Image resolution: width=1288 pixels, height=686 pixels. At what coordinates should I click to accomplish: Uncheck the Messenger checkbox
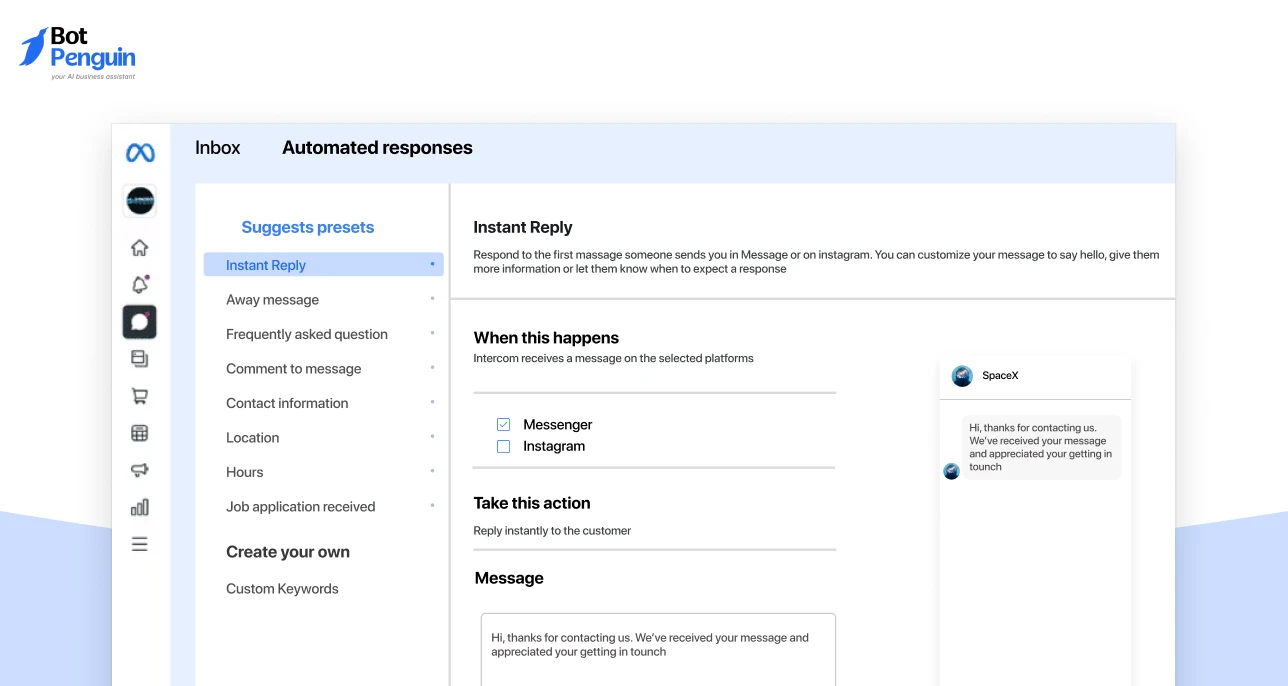click(504, 425)
